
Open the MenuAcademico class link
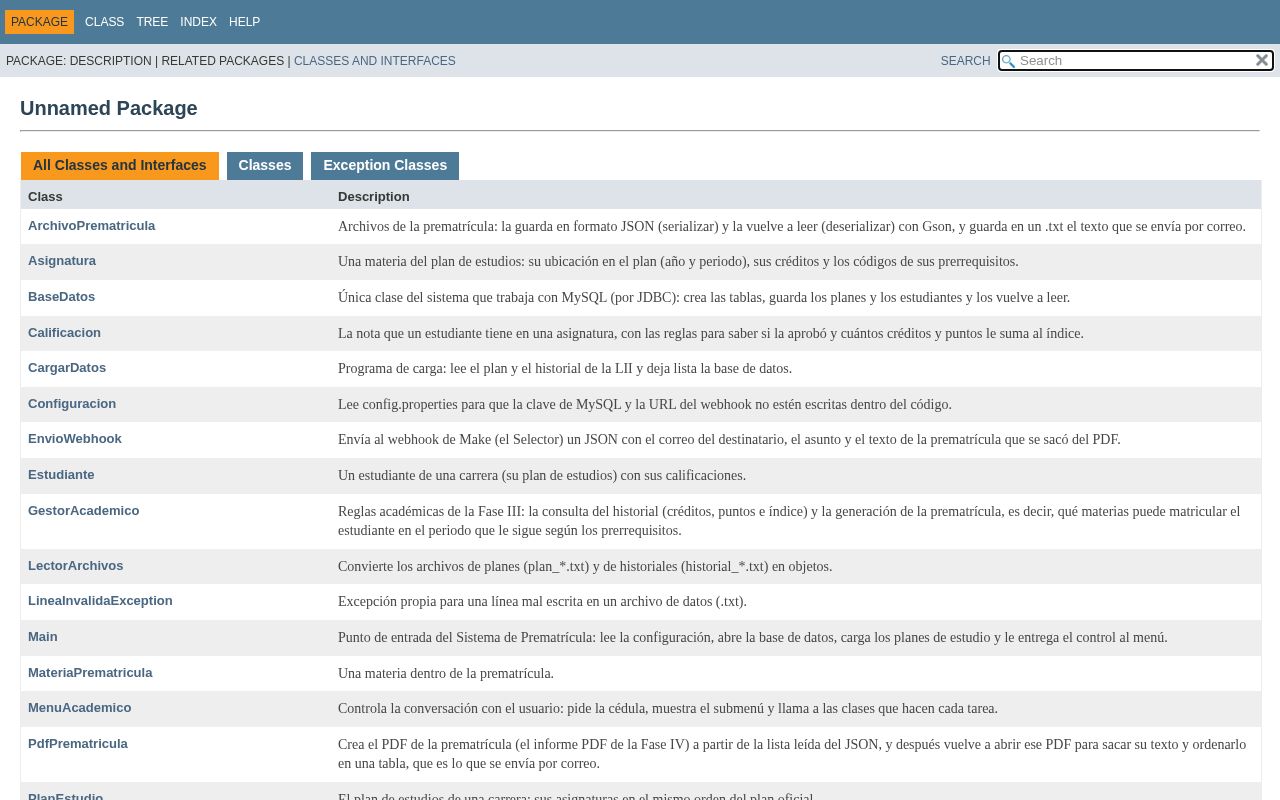79,708
